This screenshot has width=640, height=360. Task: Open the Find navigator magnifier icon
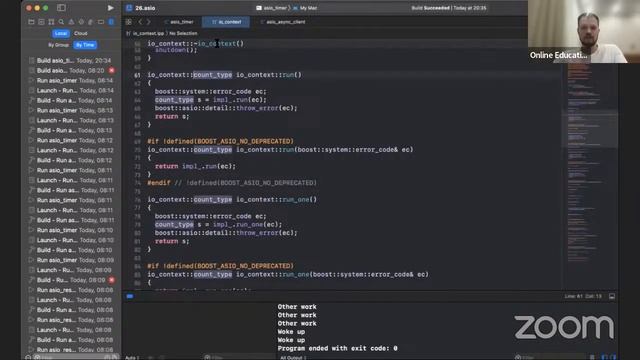(61, 22)
